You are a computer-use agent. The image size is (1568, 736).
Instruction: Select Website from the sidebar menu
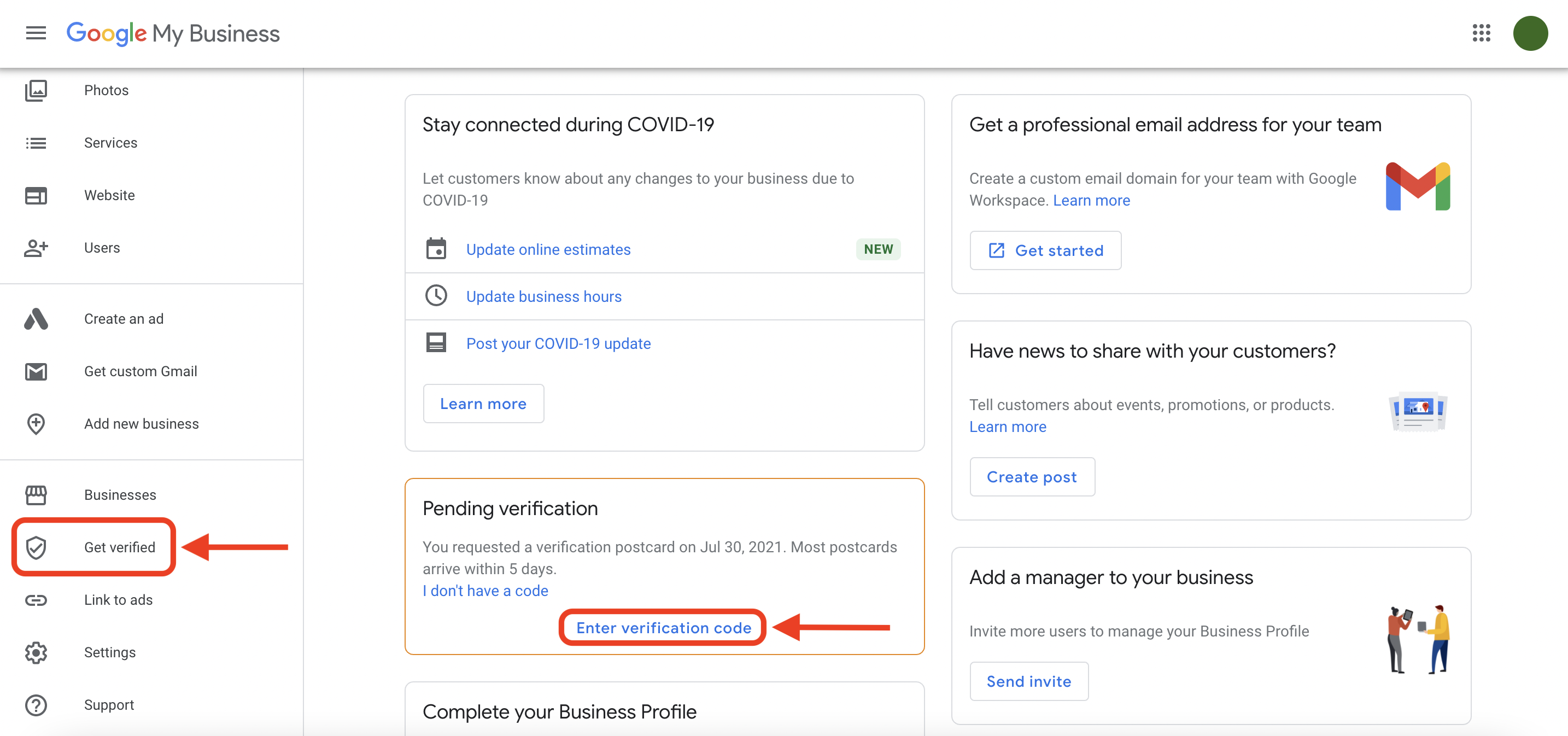coord(109,195)
